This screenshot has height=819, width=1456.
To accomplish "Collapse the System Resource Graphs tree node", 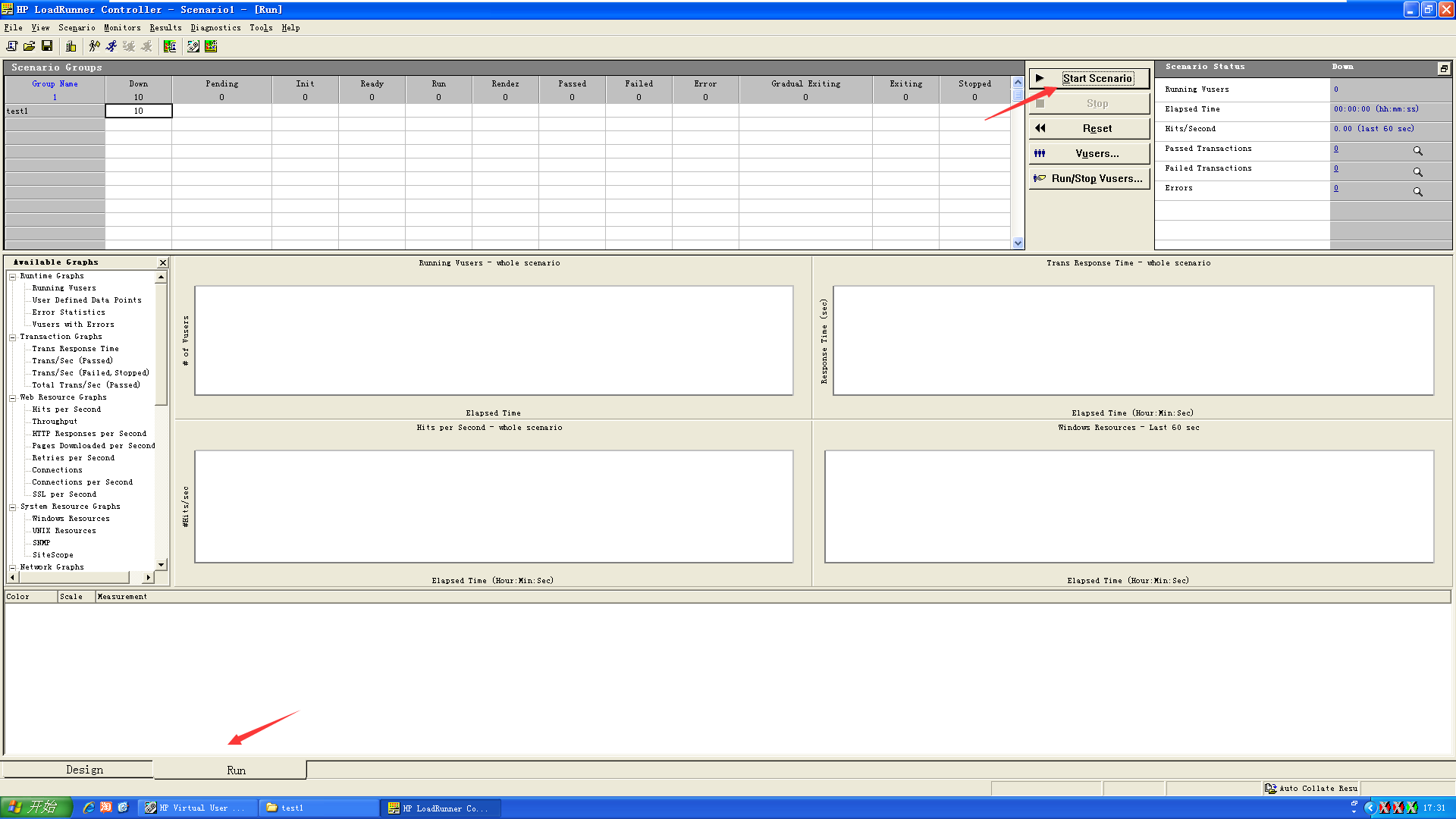I will (x=13, y=507).
